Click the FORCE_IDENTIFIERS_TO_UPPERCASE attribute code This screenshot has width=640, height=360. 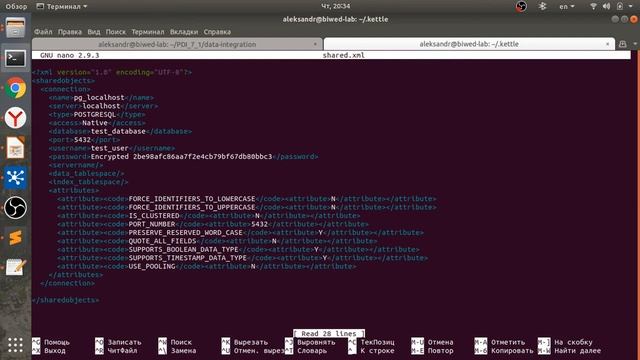tap(192, 207)
